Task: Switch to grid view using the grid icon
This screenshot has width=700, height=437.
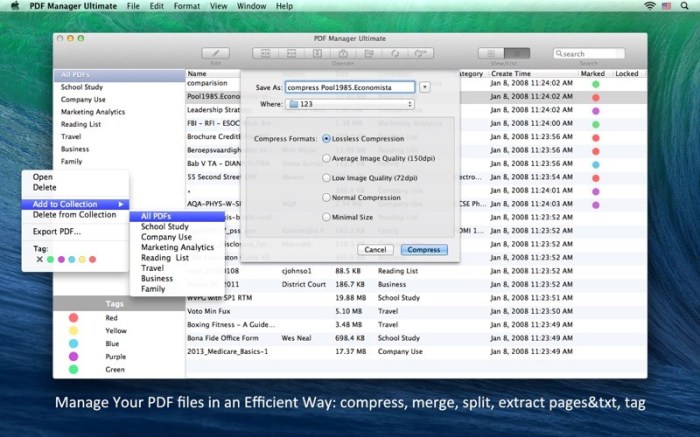Action: [x=491, y=54]
